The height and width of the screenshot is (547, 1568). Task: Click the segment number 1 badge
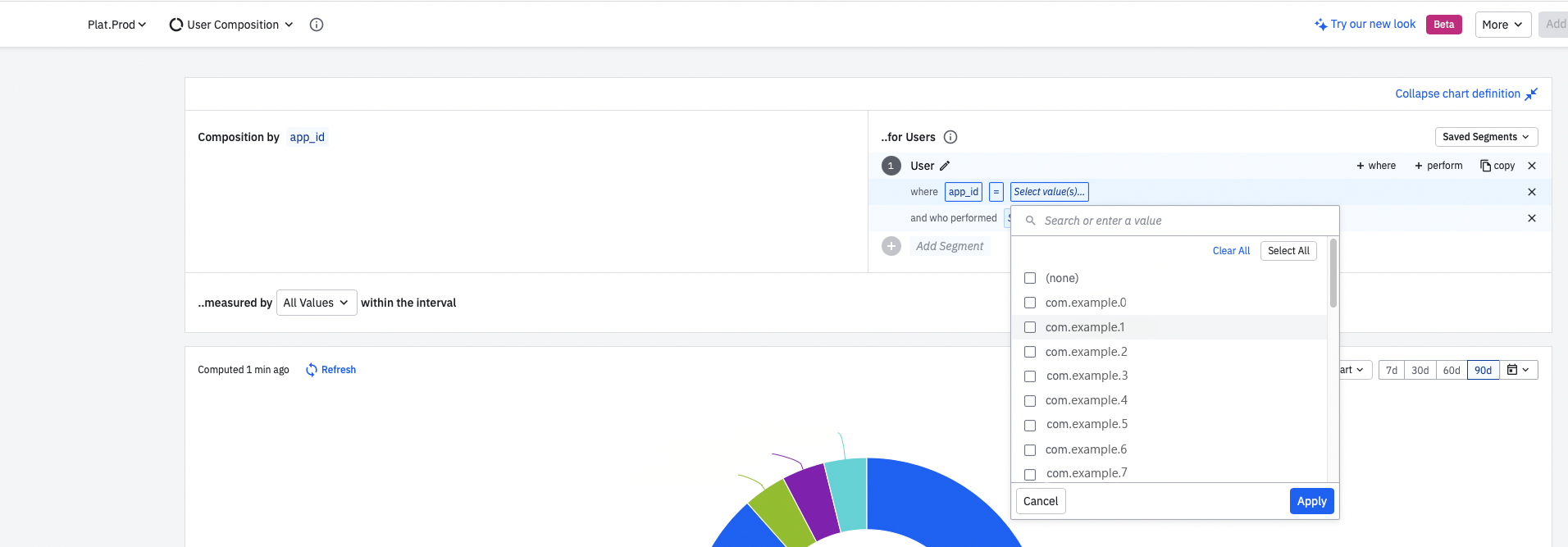[891, 166]
